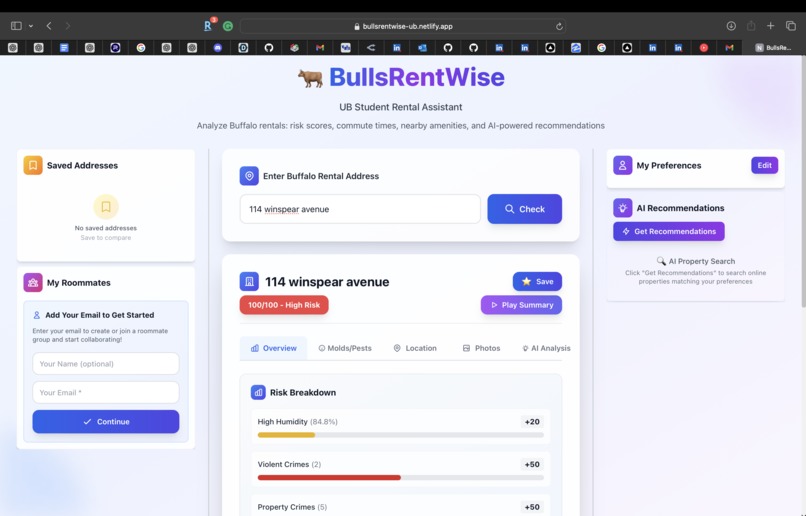Click the location pin icon by Enter Address
806x516 pixels.
click(x=249, y=176)
